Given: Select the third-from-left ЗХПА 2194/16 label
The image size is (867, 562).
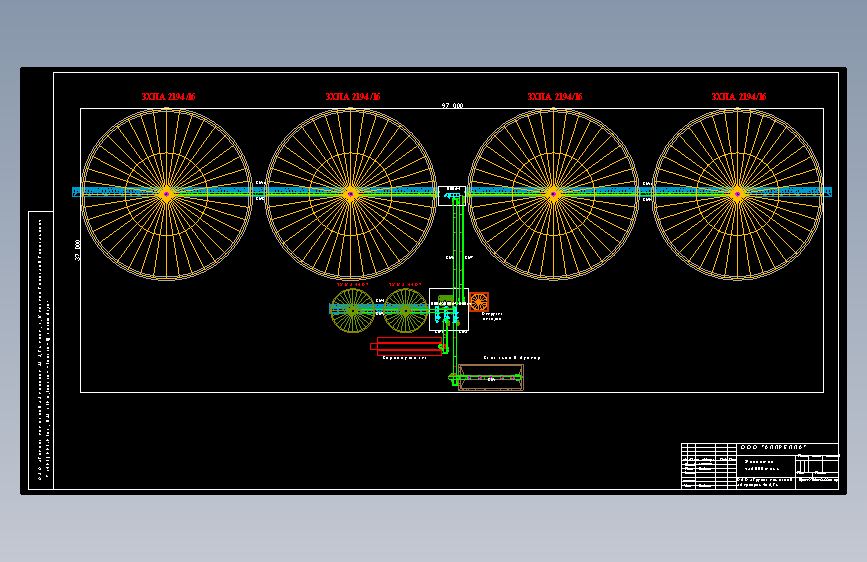Looking at the screenshot, I should pyautogui.click(x=555, y=97).
